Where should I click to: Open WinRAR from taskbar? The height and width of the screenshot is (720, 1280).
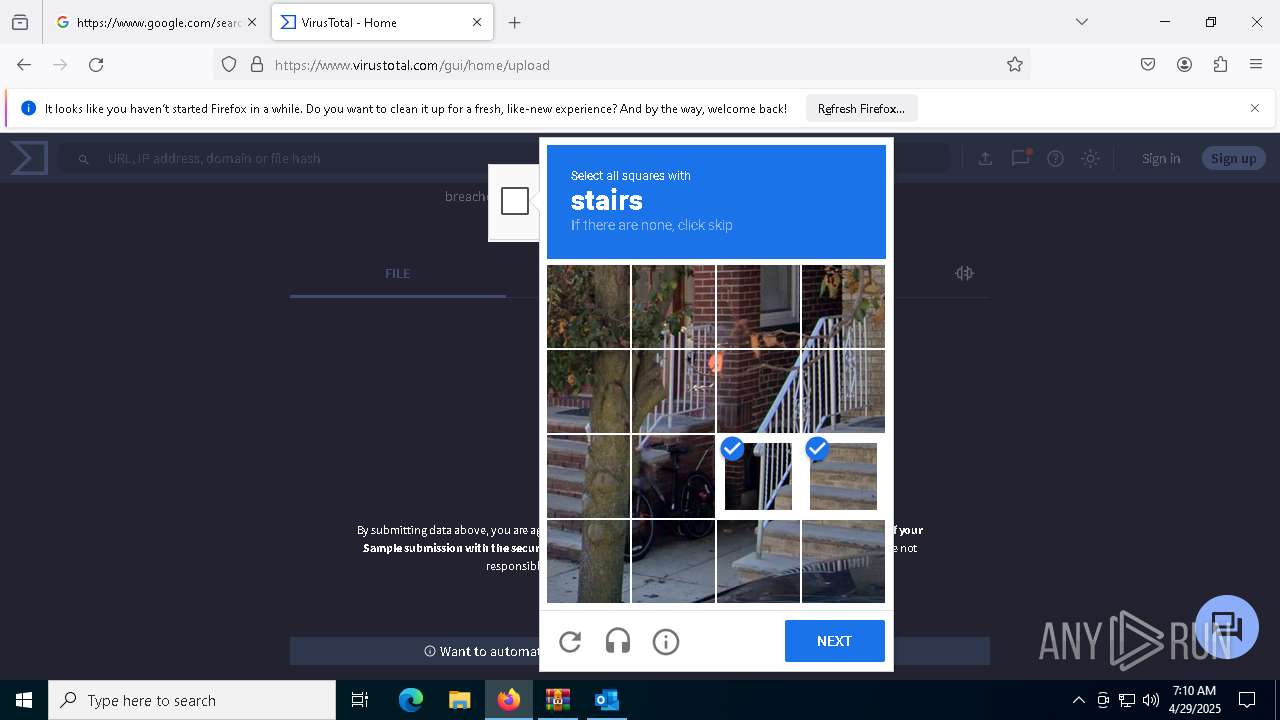(557, 700)
